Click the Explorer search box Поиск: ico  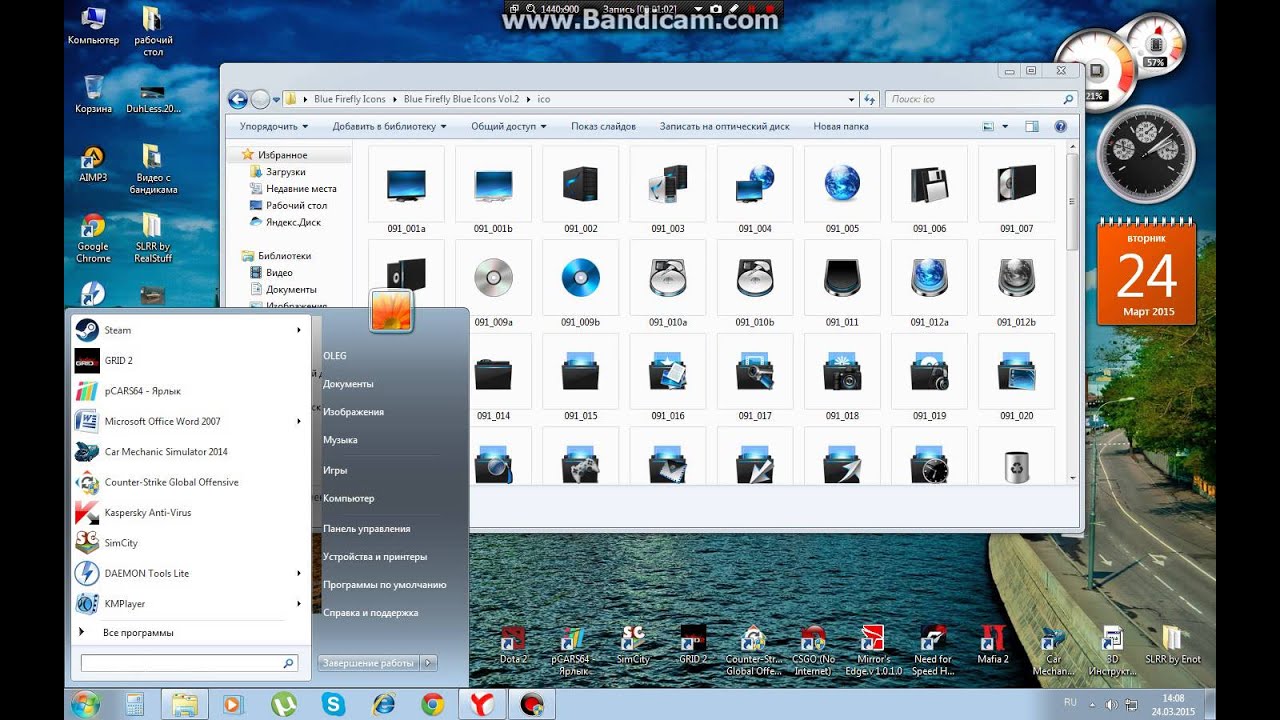981,99
